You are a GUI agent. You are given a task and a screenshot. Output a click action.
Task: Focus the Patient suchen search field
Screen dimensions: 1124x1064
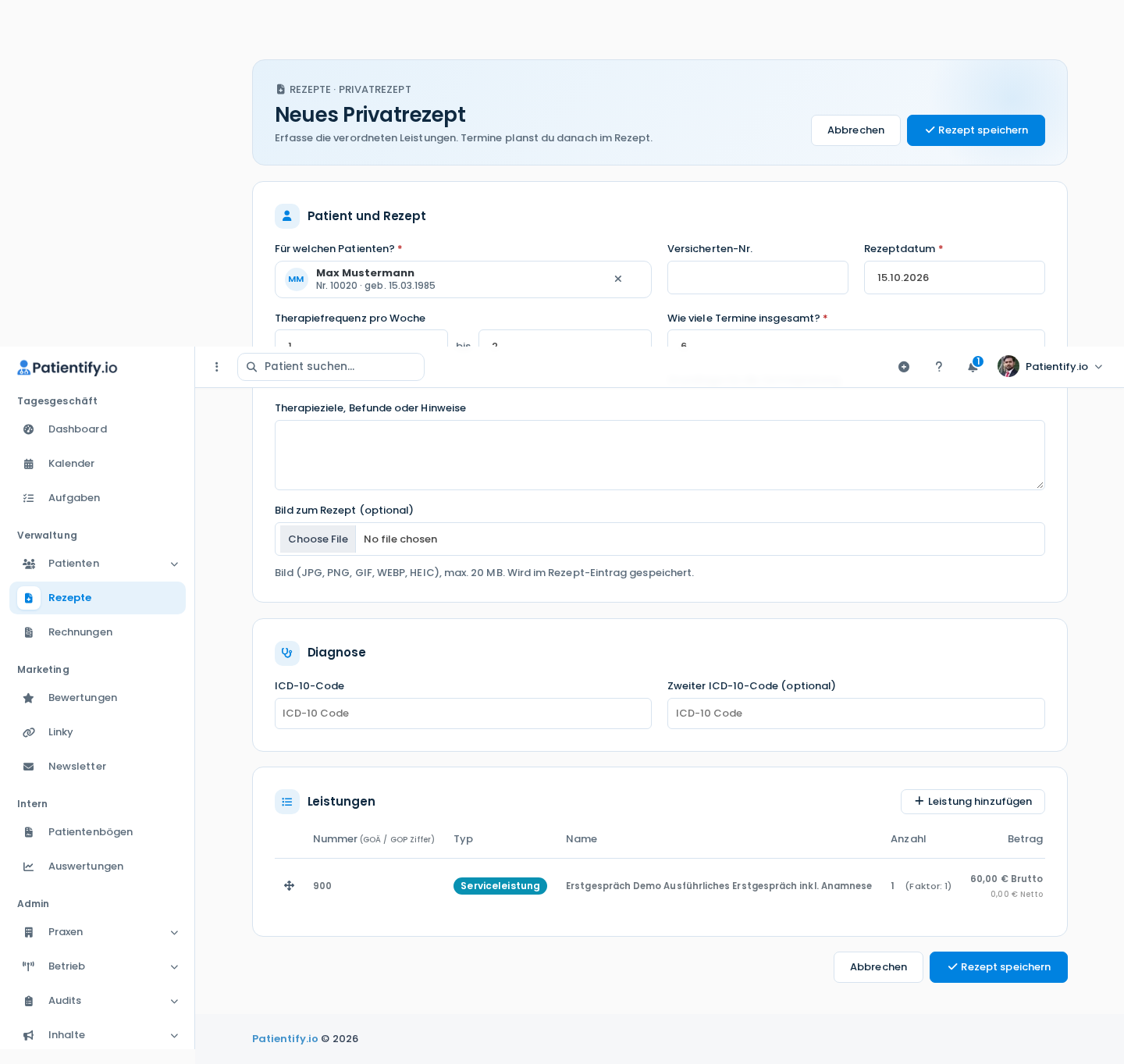331,367
